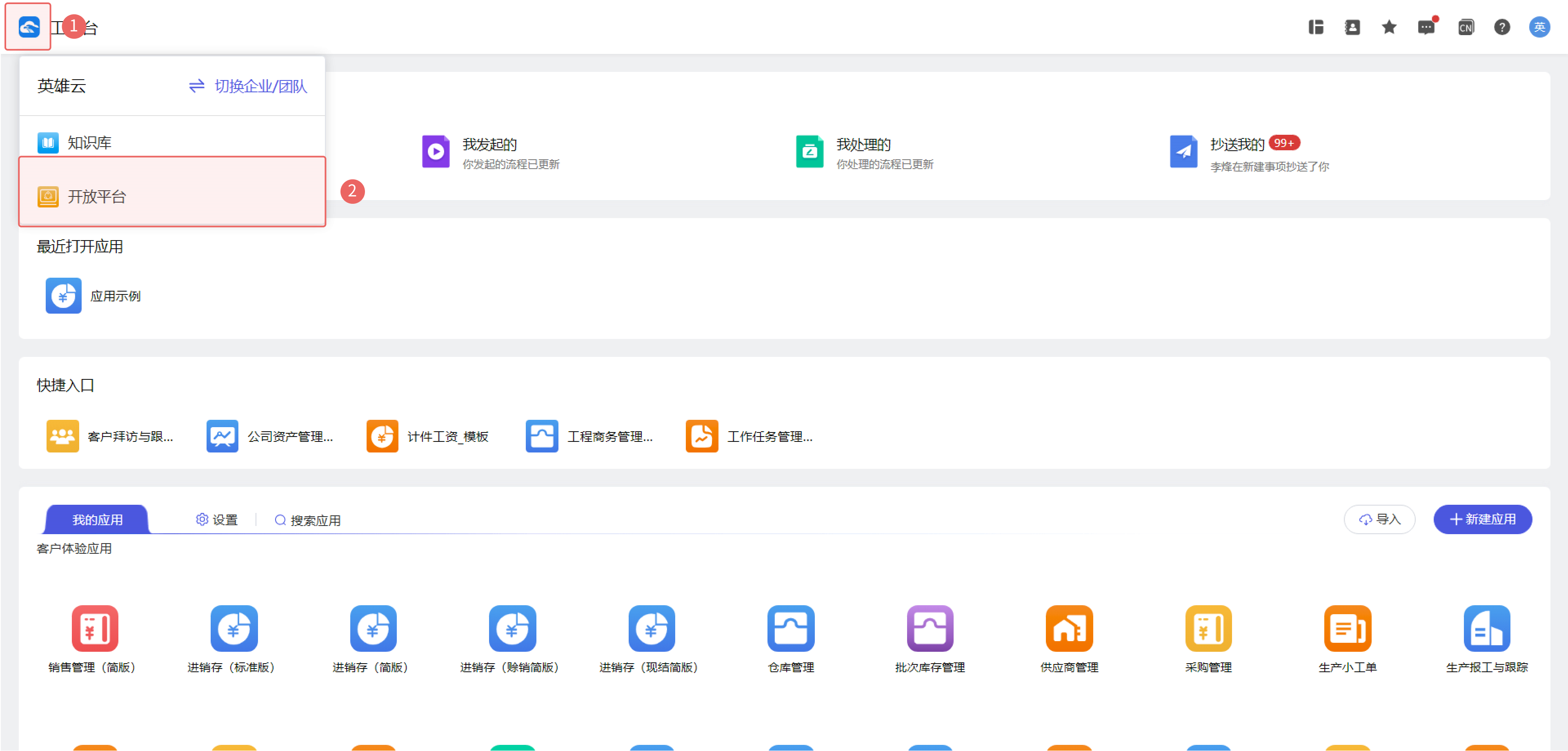Viewport: 1568px width, 751px height.
Task: Click the 知识库 book icon
Action: pyautogui.click(x=48, y=143)
